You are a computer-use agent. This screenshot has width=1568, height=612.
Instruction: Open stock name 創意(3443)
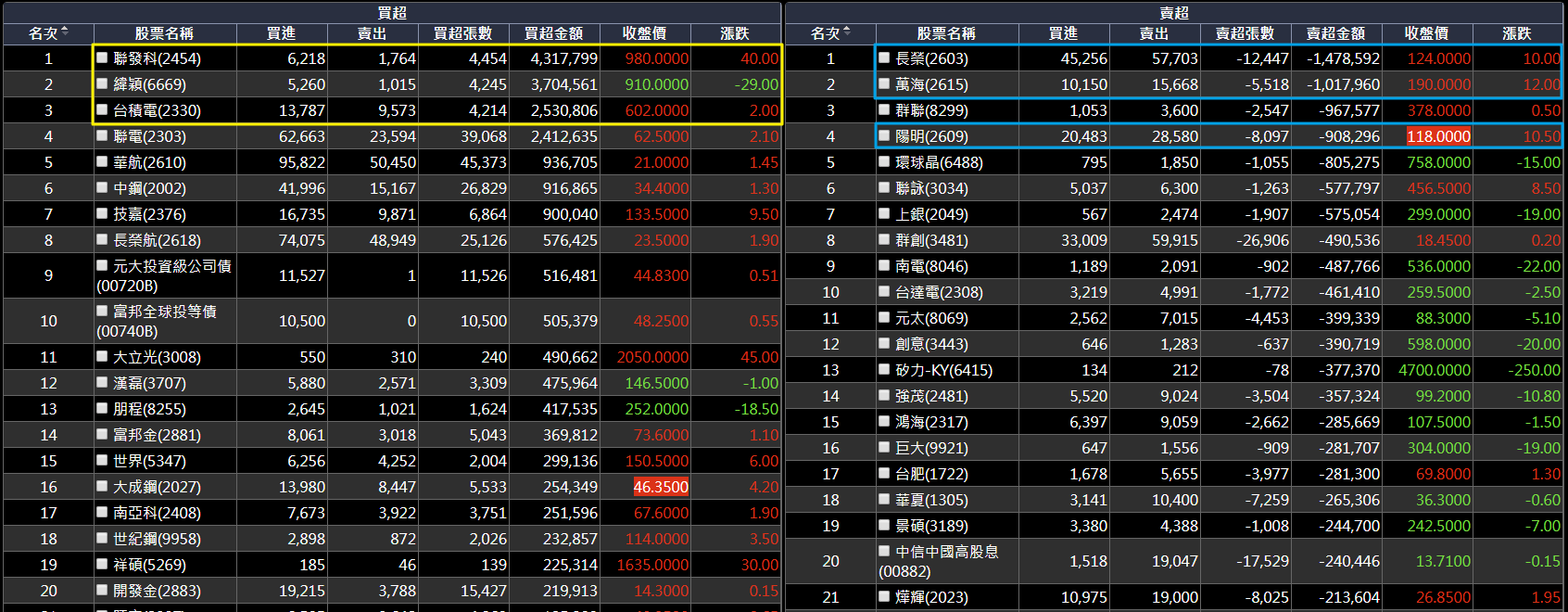[x=931, y=344]
